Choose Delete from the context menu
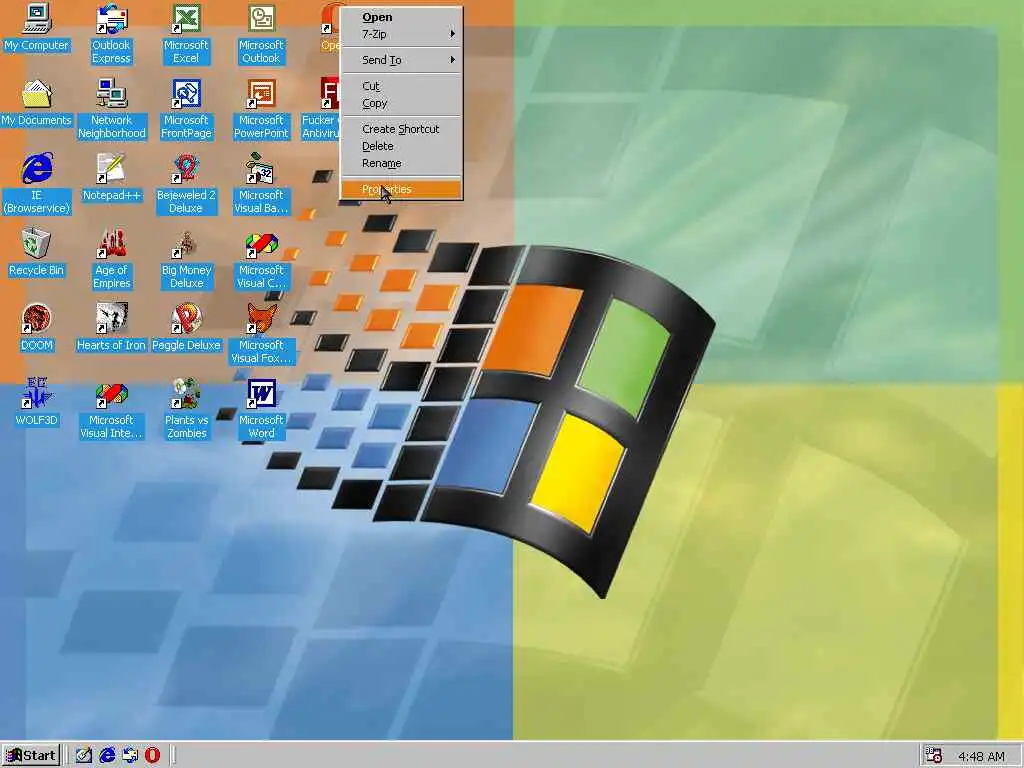The width and height of the screenshot is (1024, 768). coord(402,146)
